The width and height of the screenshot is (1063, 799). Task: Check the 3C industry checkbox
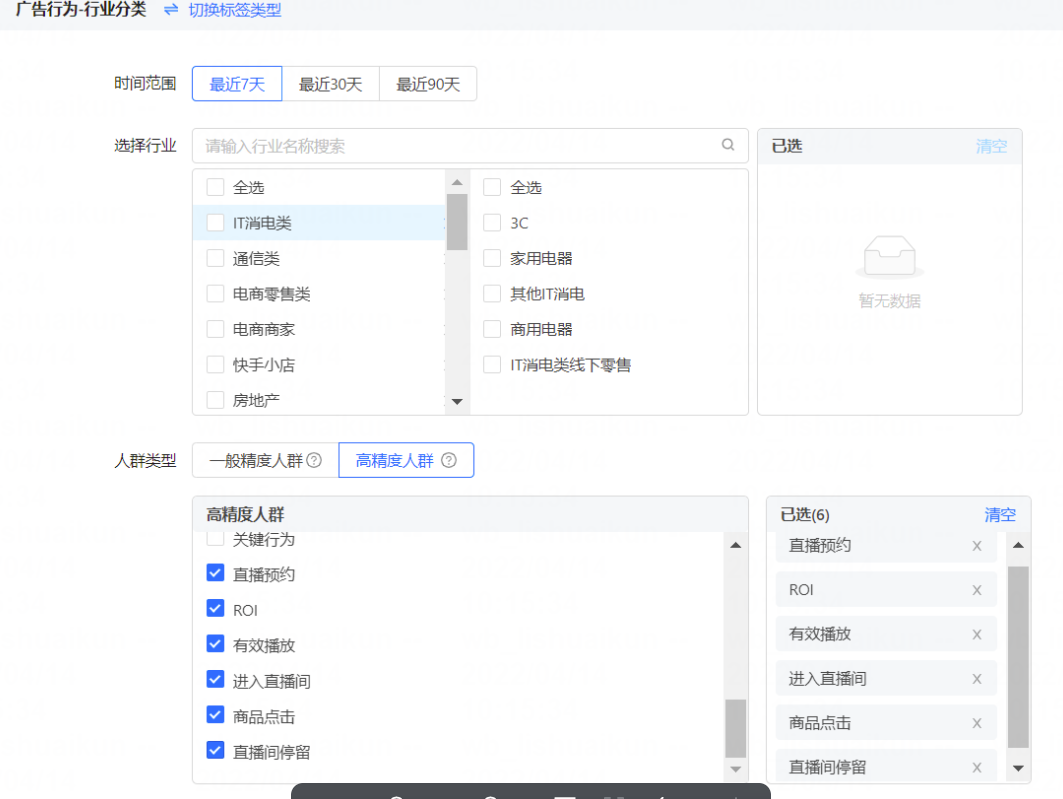(x=491, y=222)
